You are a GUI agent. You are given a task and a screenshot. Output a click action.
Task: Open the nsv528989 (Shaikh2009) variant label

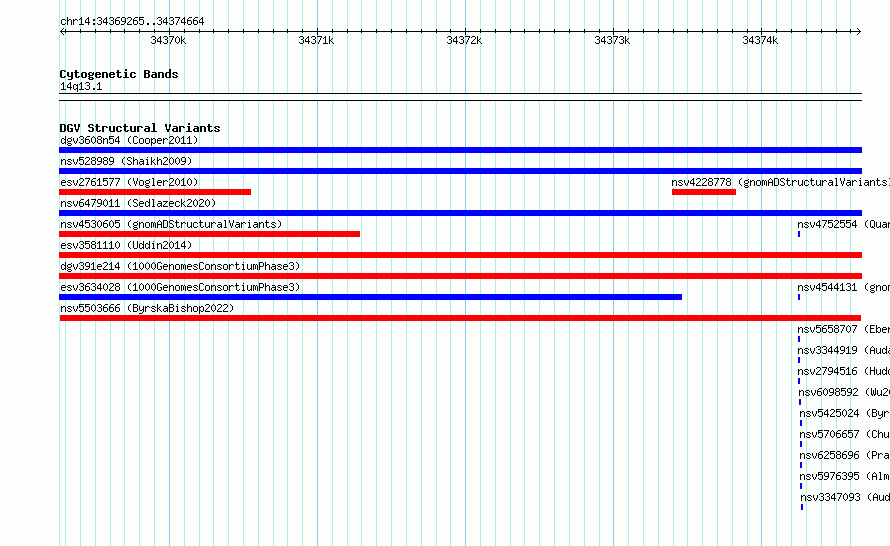(126, 161)
